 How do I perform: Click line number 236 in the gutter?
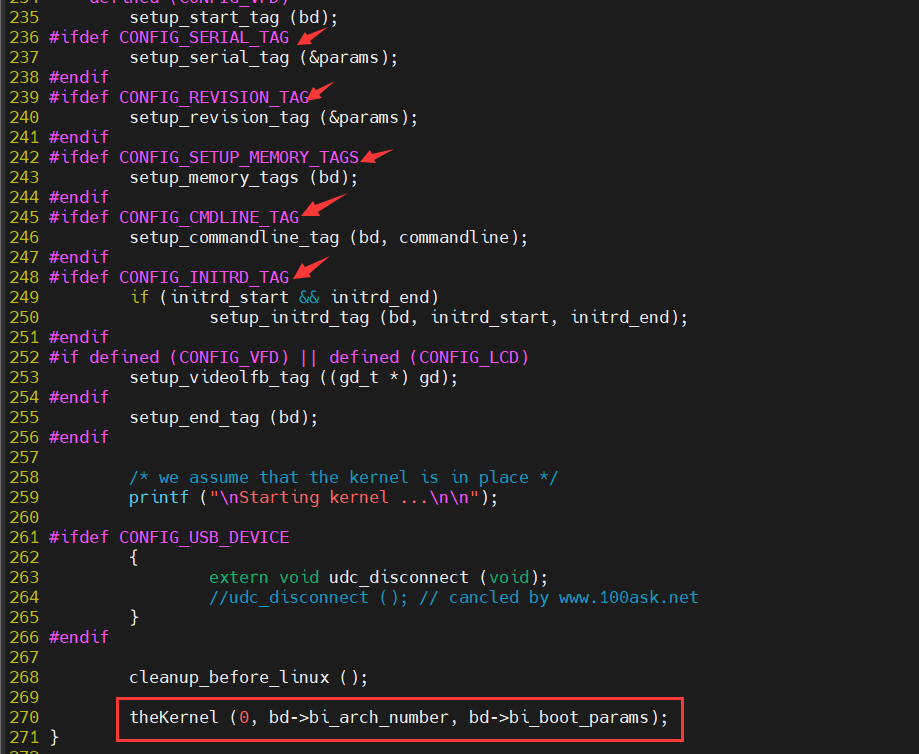[24, 37]
